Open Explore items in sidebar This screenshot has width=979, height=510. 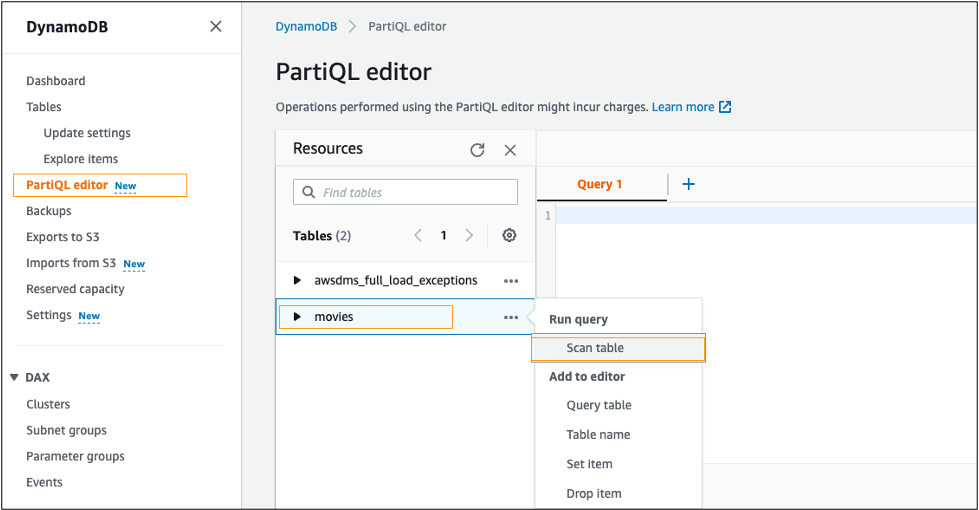click(x=81, y=159)
